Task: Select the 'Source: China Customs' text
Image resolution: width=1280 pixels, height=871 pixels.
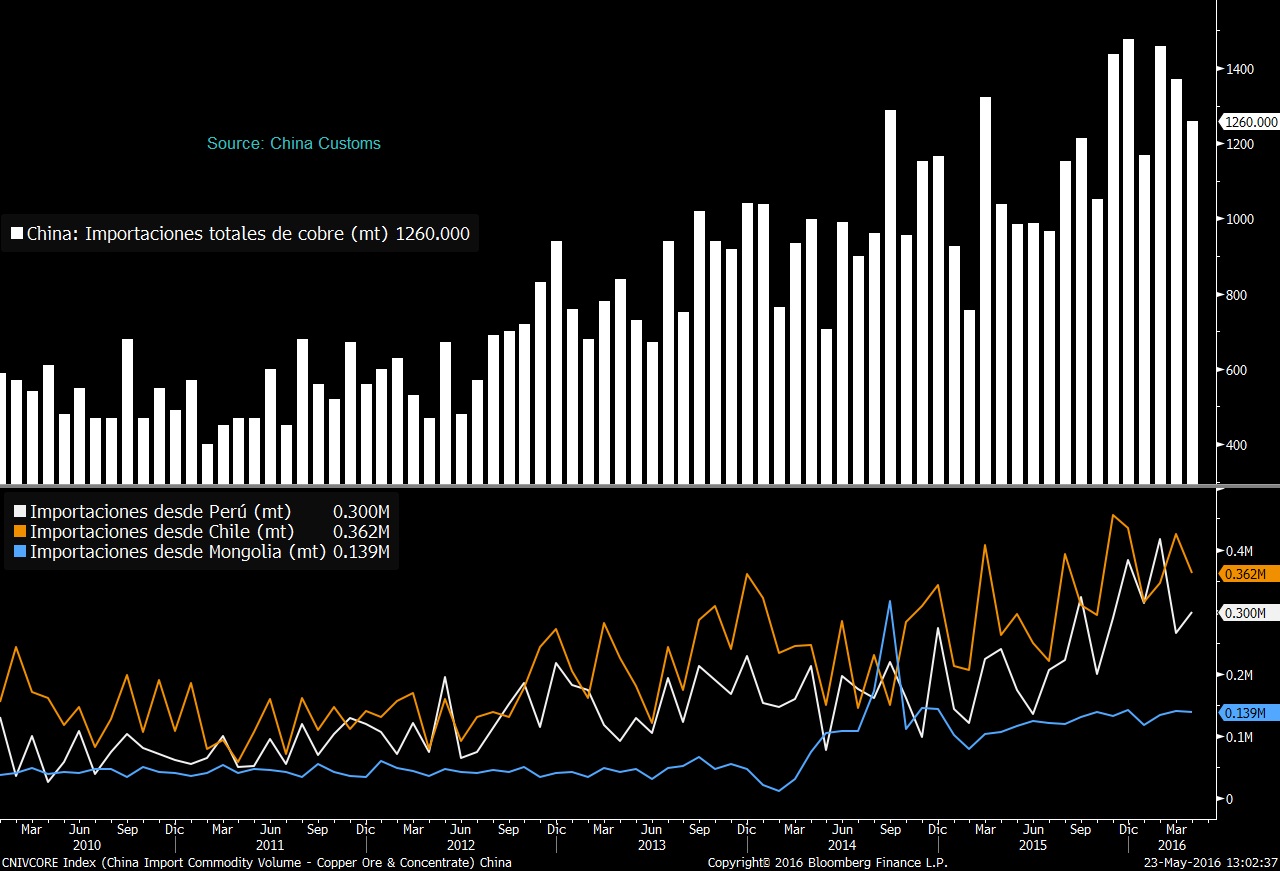Action: pyautogui.click(x=294, y=143)
